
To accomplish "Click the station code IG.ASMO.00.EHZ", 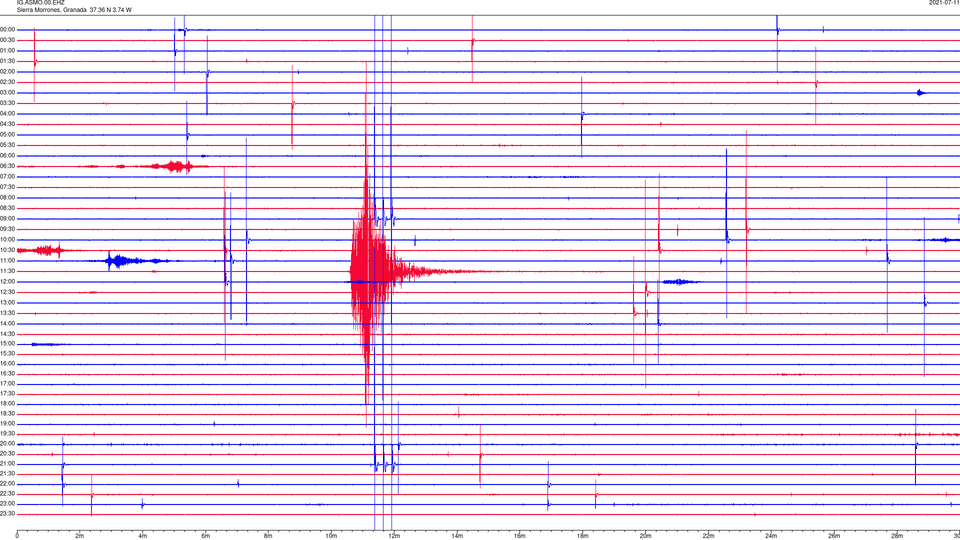I will (x=40, y=3).
